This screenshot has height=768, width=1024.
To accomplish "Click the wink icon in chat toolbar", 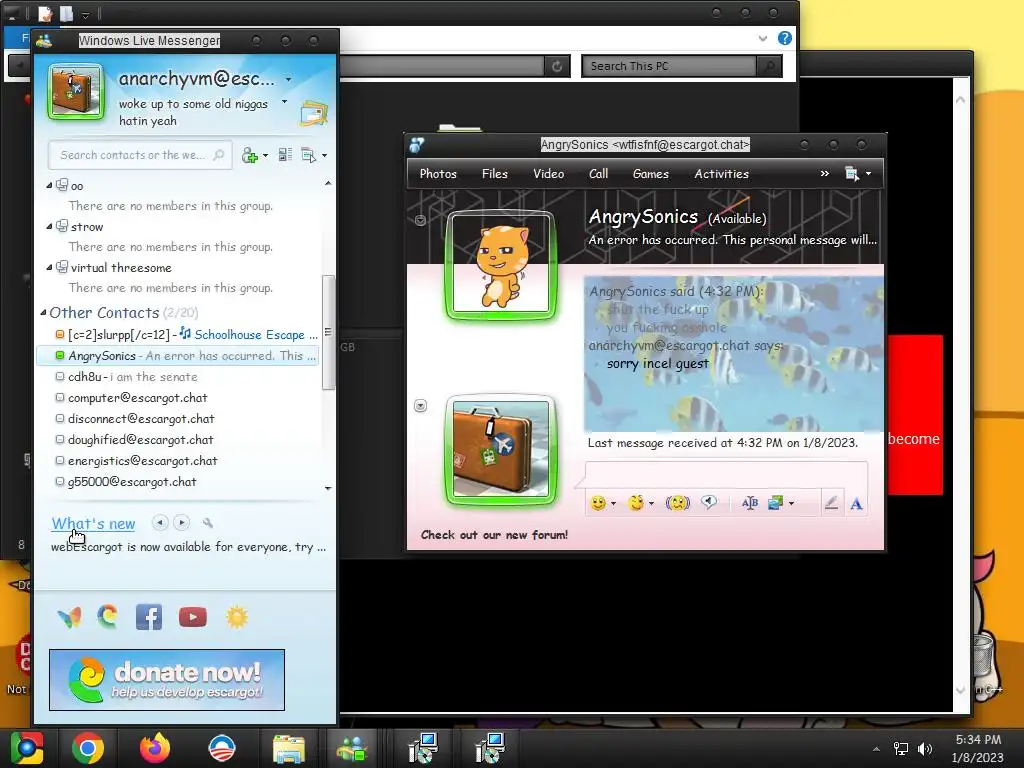I will click(x=635, y=503).
